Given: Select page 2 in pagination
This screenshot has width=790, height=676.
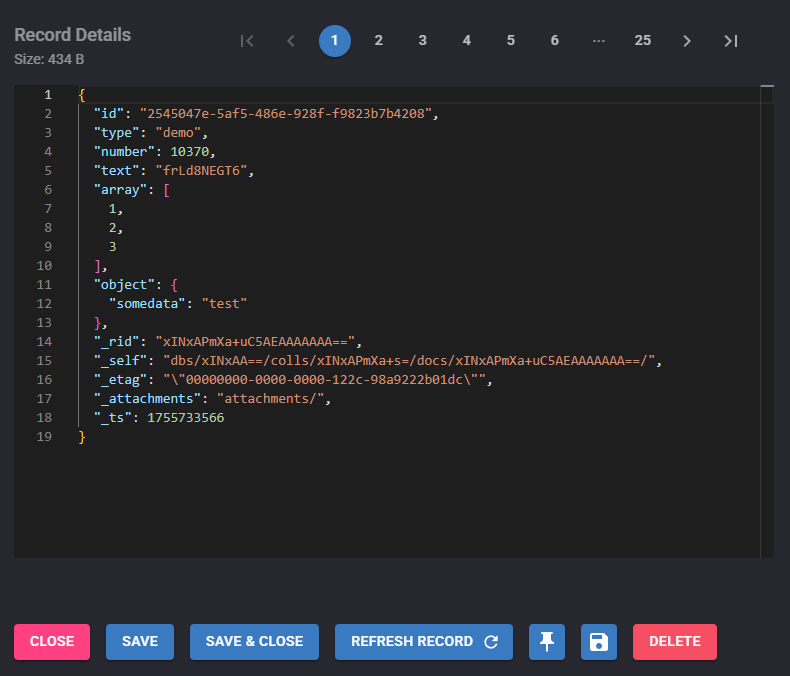Looking at the screenshot, I should point(379,41).
